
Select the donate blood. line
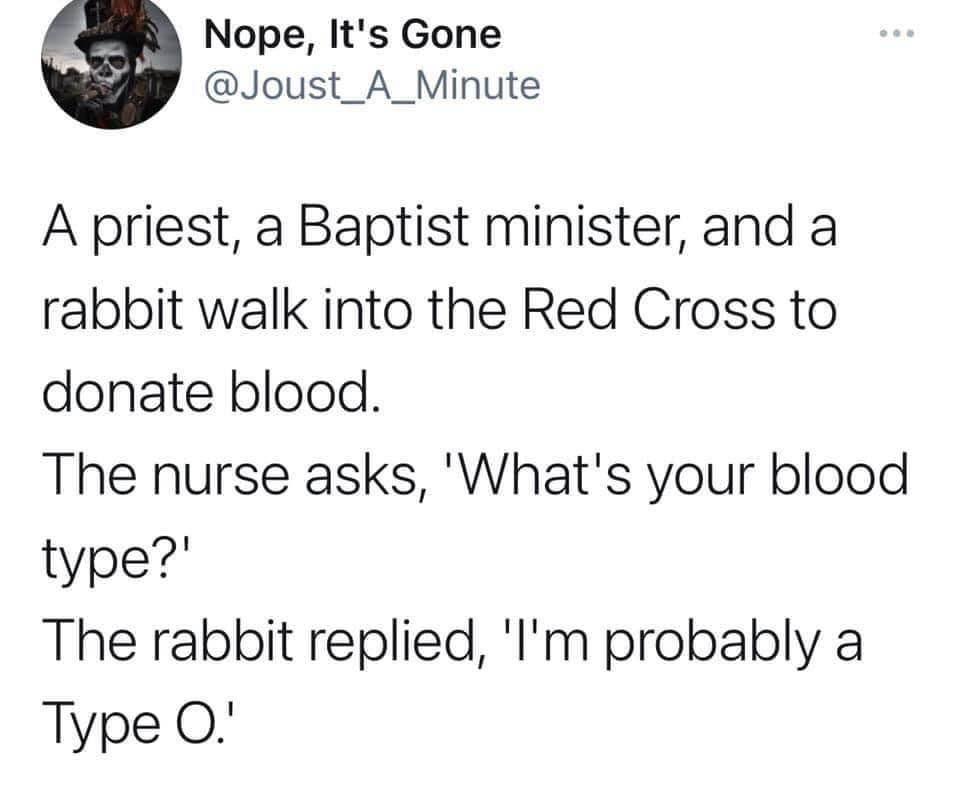click(x=211, y=392)
